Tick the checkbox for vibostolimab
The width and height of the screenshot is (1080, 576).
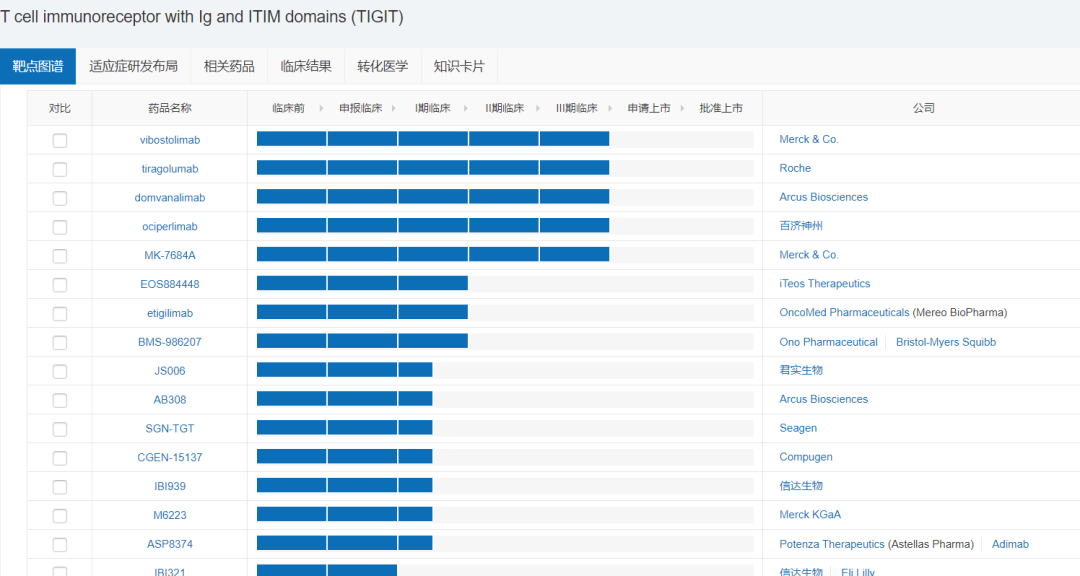click(x=60, y=140)
